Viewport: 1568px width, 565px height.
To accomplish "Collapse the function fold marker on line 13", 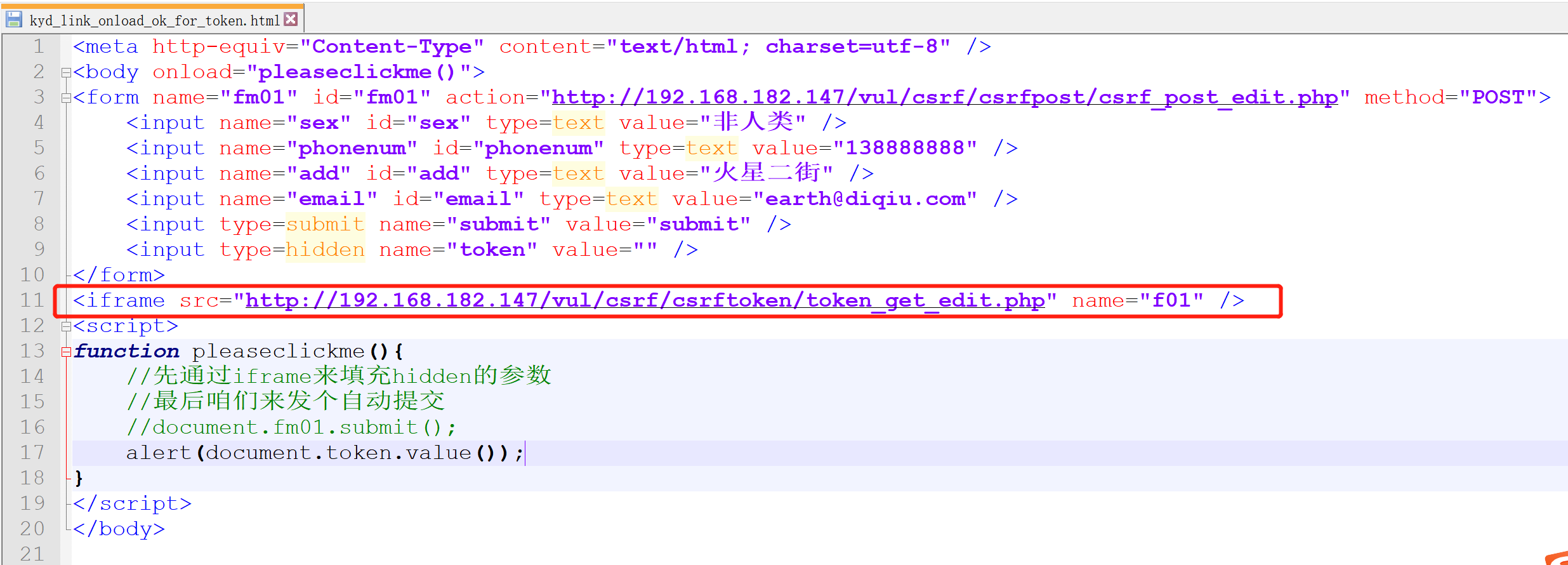I will [x=65, y=352].
